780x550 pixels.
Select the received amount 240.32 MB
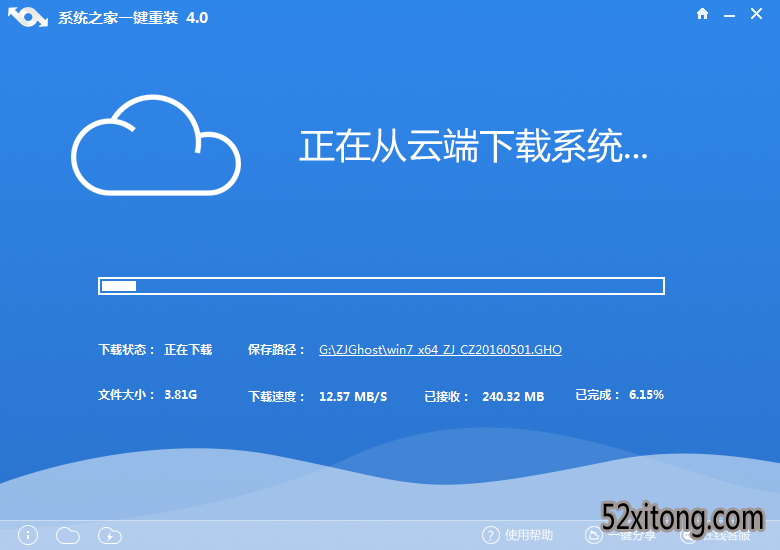(x=513, y=396)
